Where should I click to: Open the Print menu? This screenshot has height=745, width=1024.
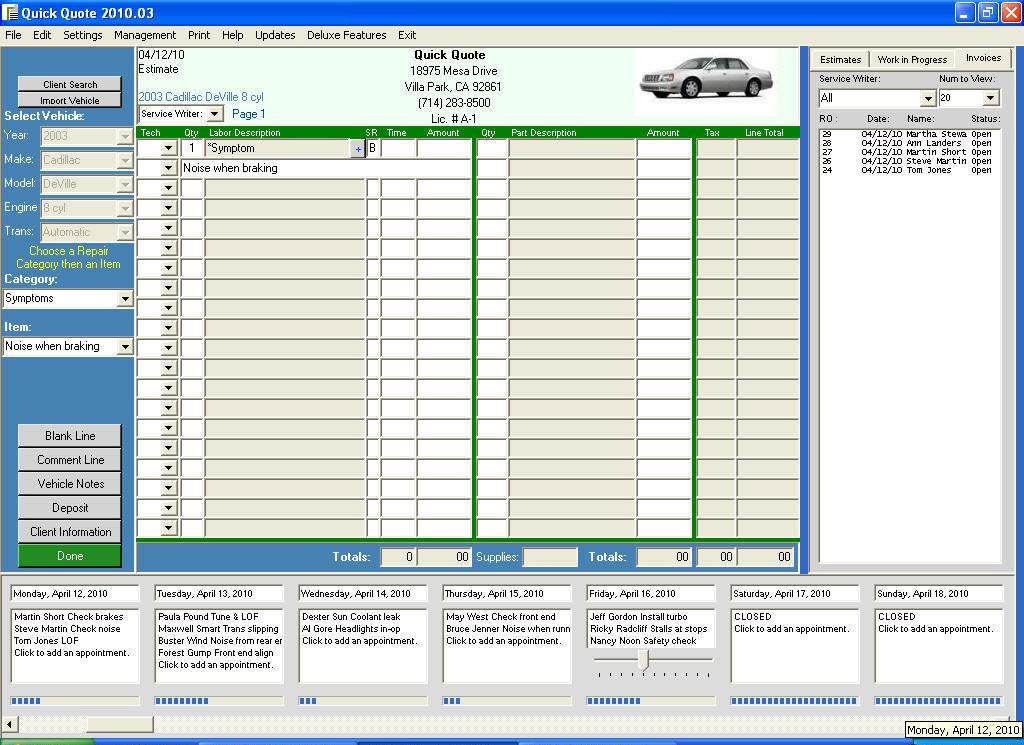(x=199, y=35)
